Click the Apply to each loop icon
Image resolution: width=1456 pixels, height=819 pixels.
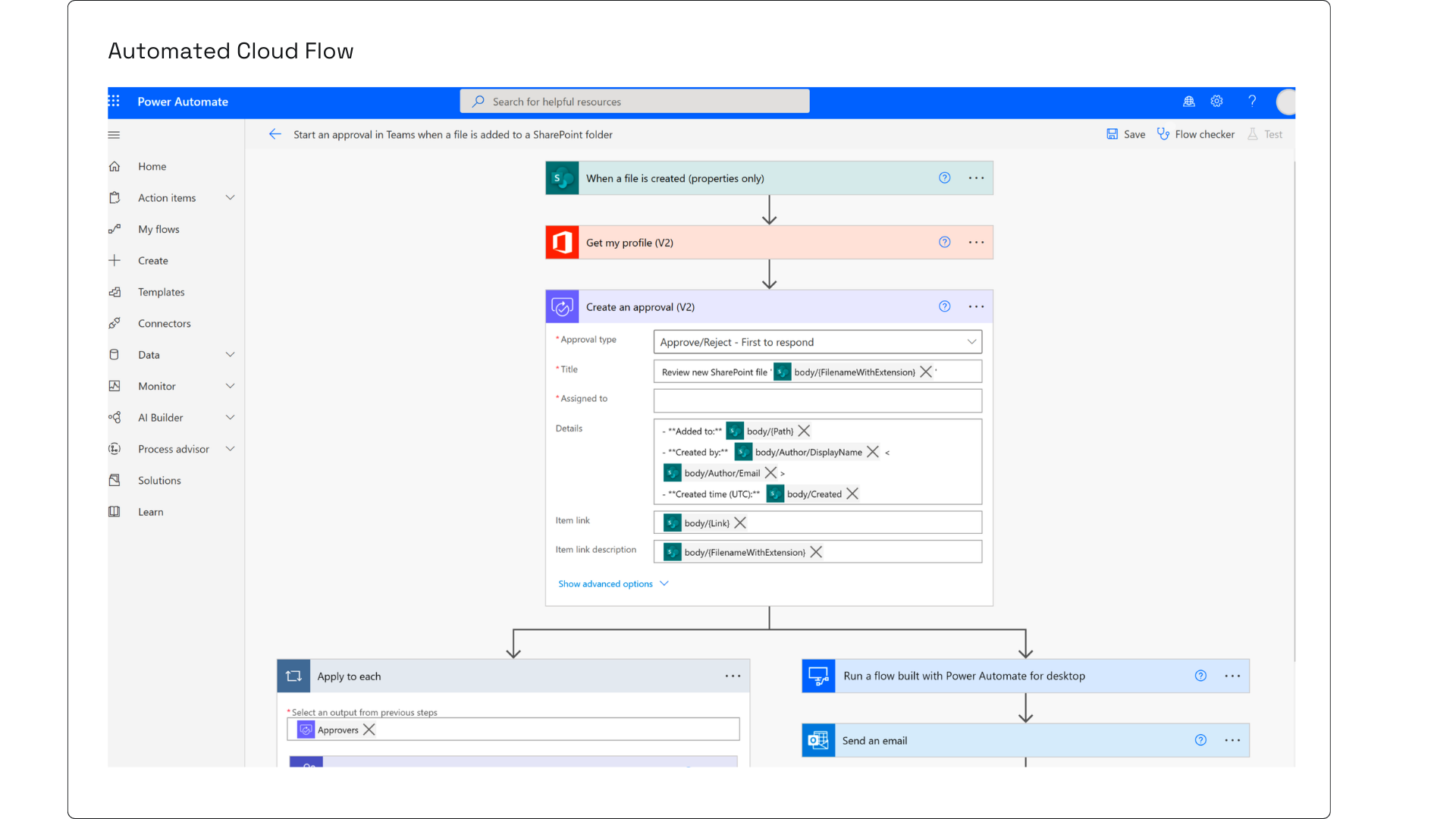(x=293, y=676)
